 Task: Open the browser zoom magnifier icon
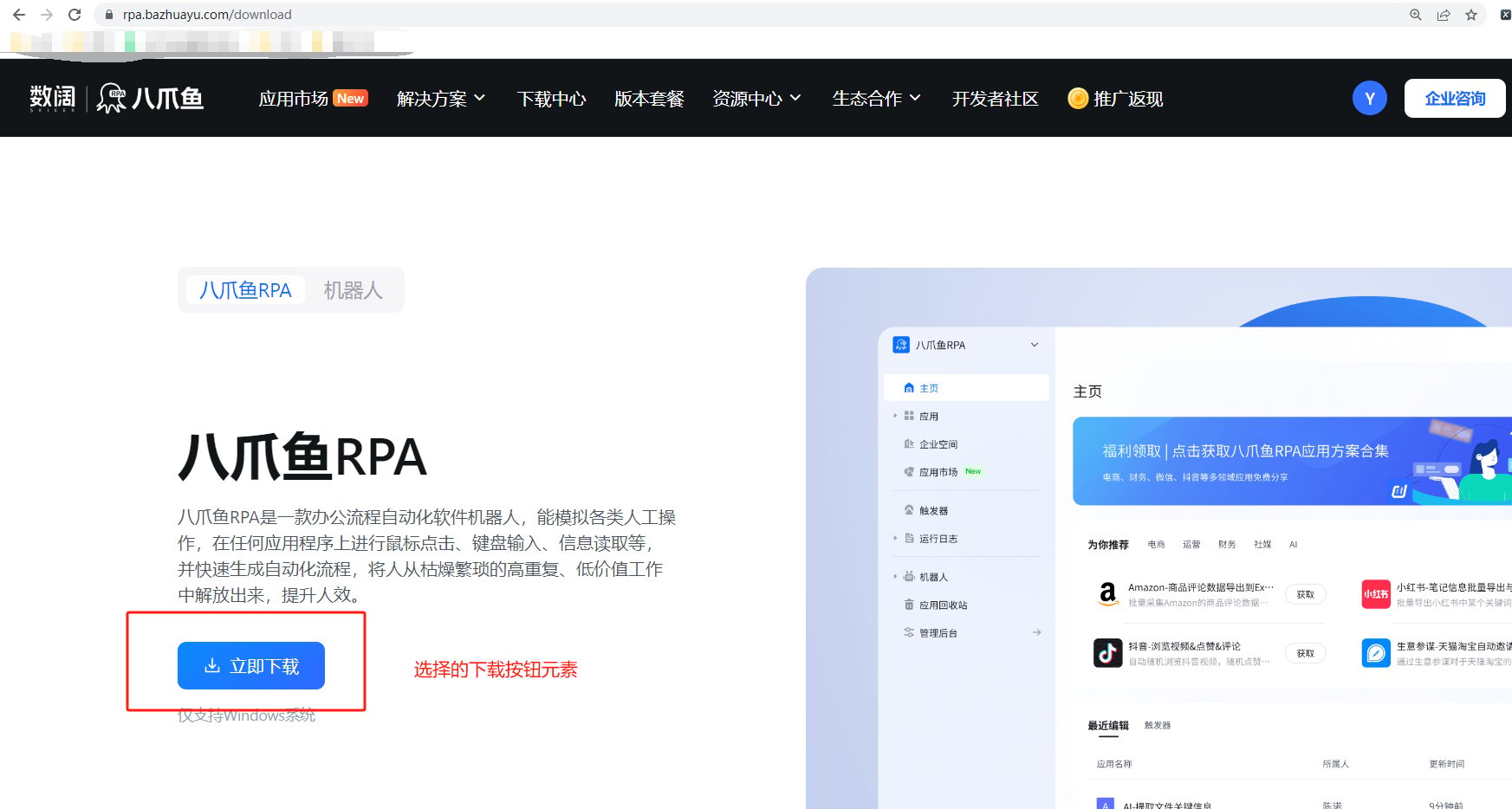point(1416,15)
